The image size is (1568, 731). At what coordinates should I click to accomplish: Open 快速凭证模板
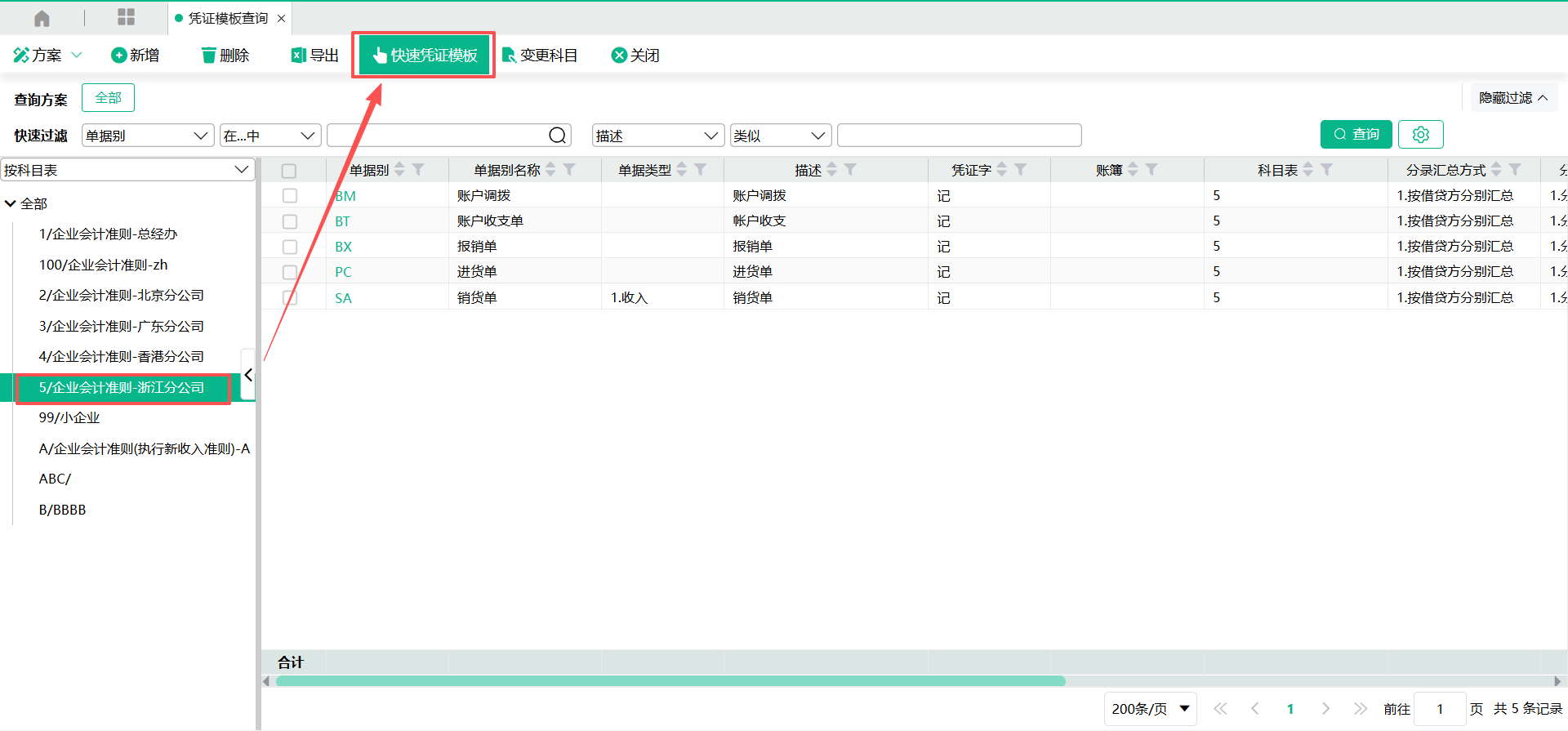424,55
